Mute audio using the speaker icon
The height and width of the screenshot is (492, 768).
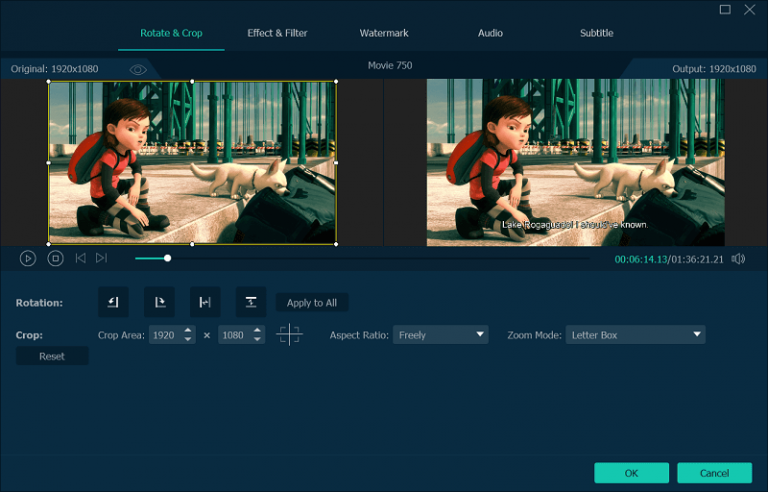738,259
